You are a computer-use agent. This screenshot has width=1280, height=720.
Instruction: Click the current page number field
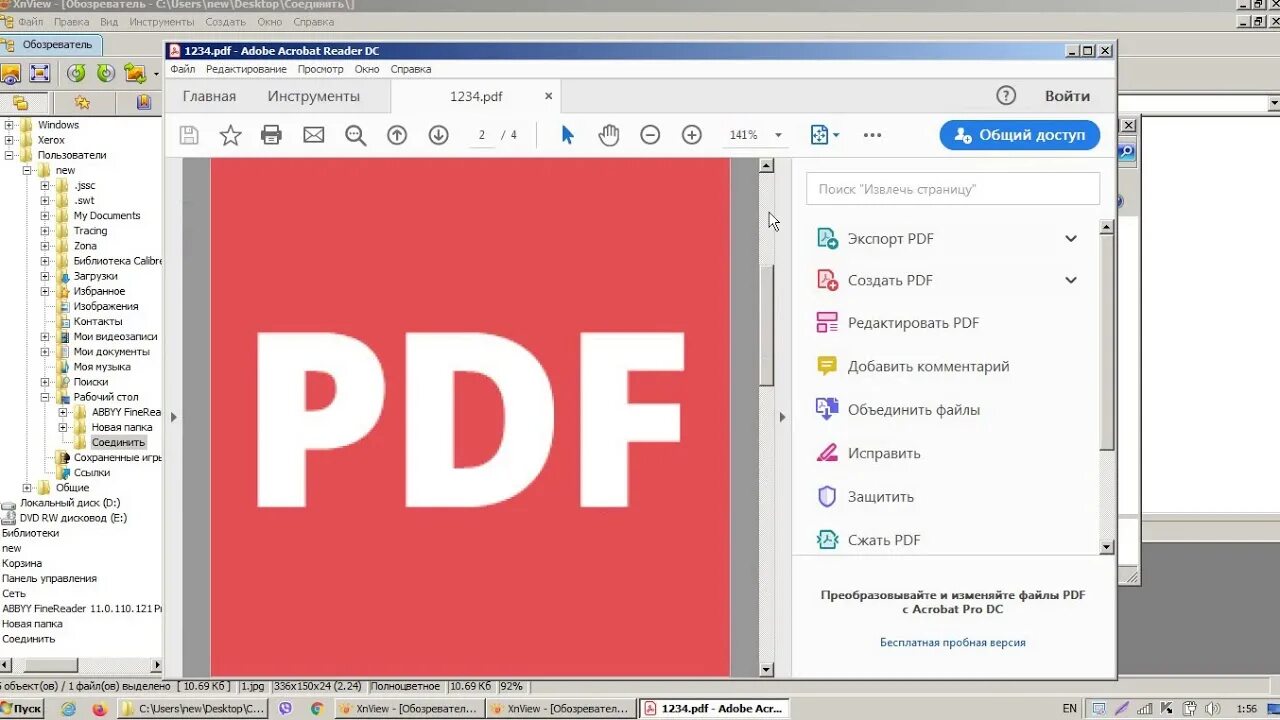[481, 135]
